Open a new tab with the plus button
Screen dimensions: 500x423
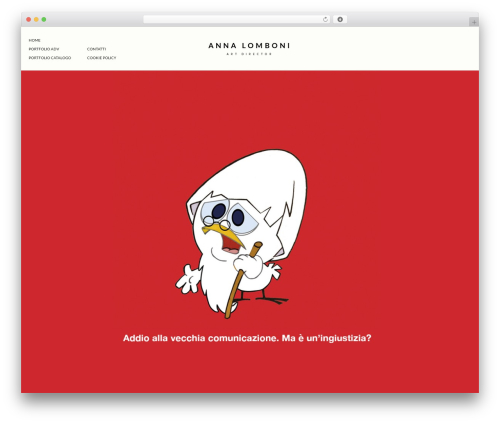(474, 22)
